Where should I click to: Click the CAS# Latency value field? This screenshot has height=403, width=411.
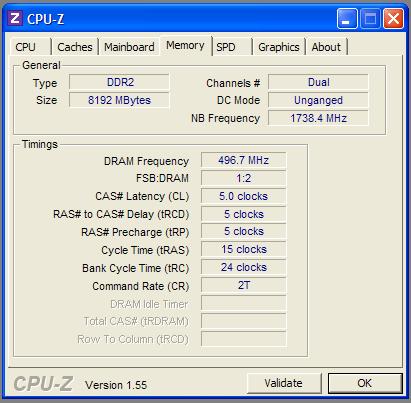tap(244, 196)
